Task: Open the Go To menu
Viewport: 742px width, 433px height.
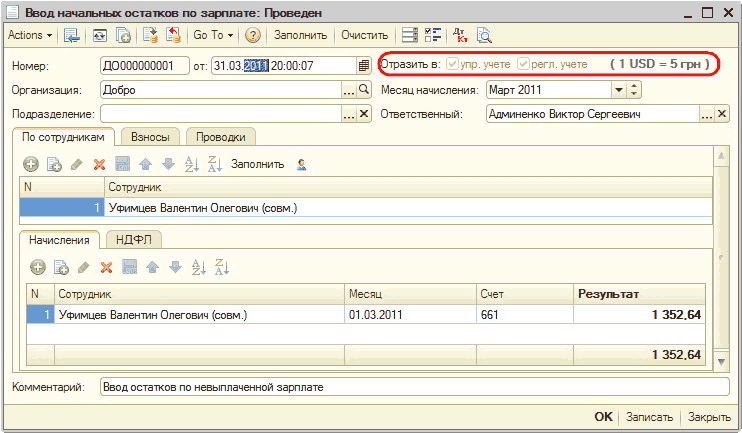Action: (x=212, y=35)
